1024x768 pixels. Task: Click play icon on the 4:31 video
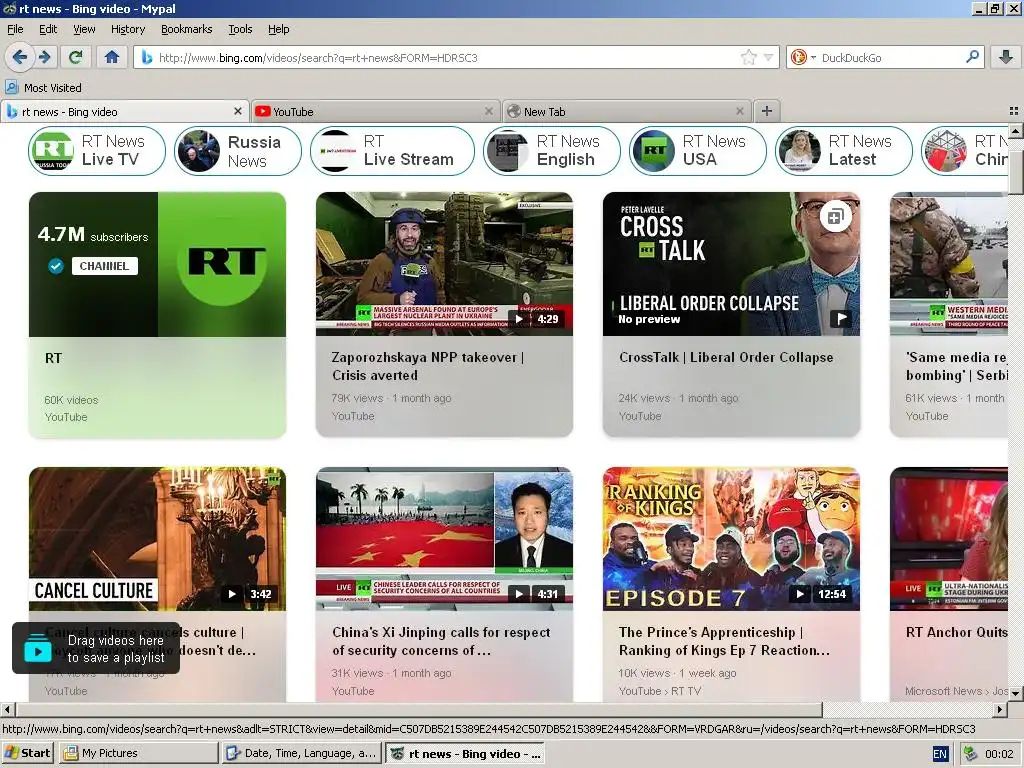coord(519,594)
